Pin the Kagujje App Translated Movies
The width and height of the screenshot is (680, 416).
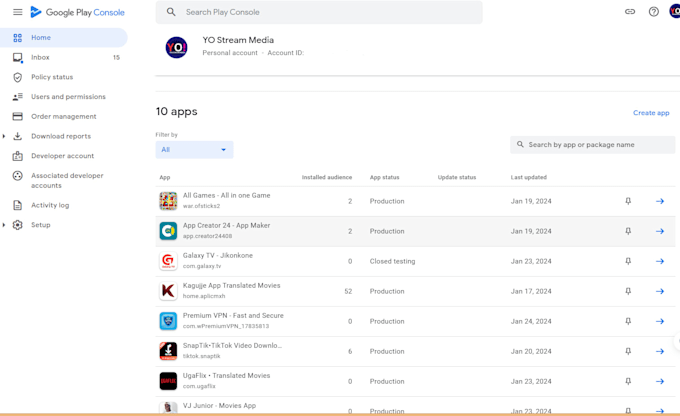(628, 291)
